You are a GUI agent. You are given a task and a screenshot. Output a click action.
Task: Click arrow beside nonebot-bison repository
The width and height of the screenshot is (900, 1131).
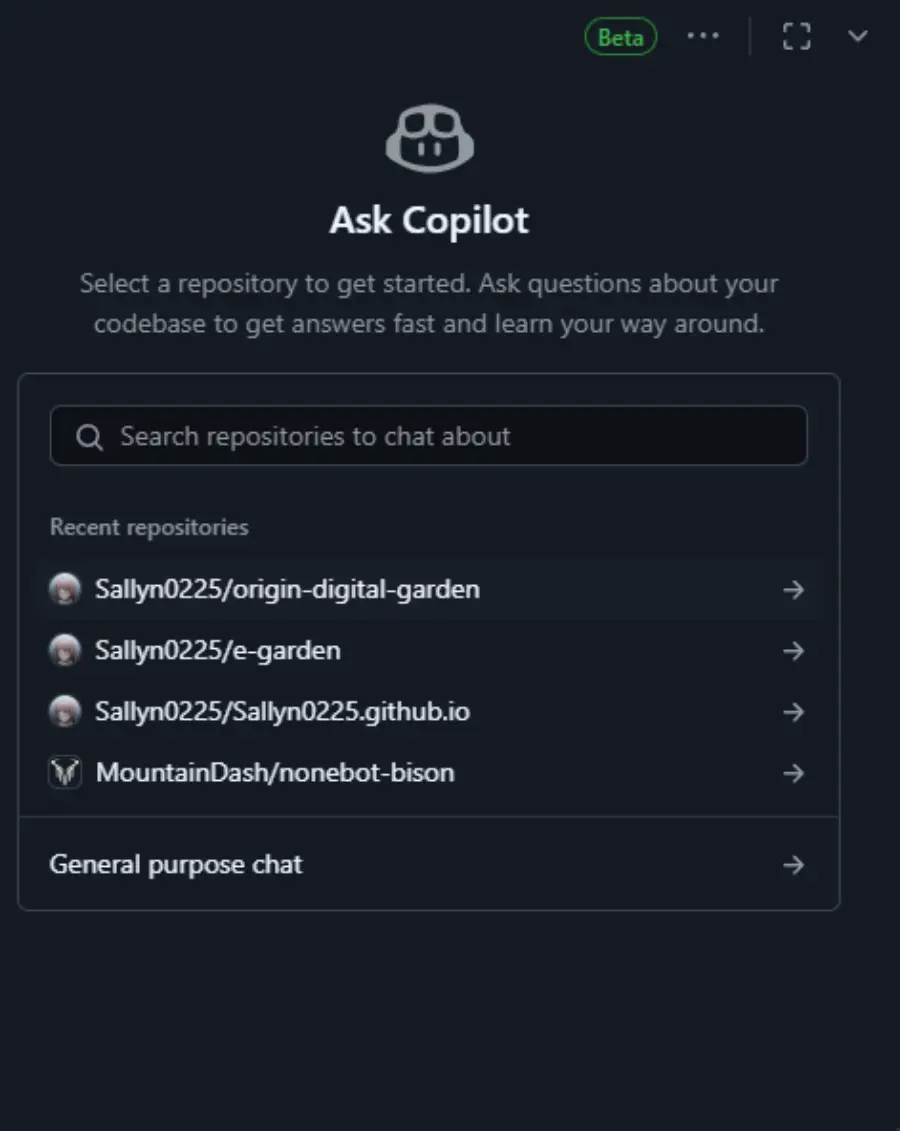click(x=793, y=773)
